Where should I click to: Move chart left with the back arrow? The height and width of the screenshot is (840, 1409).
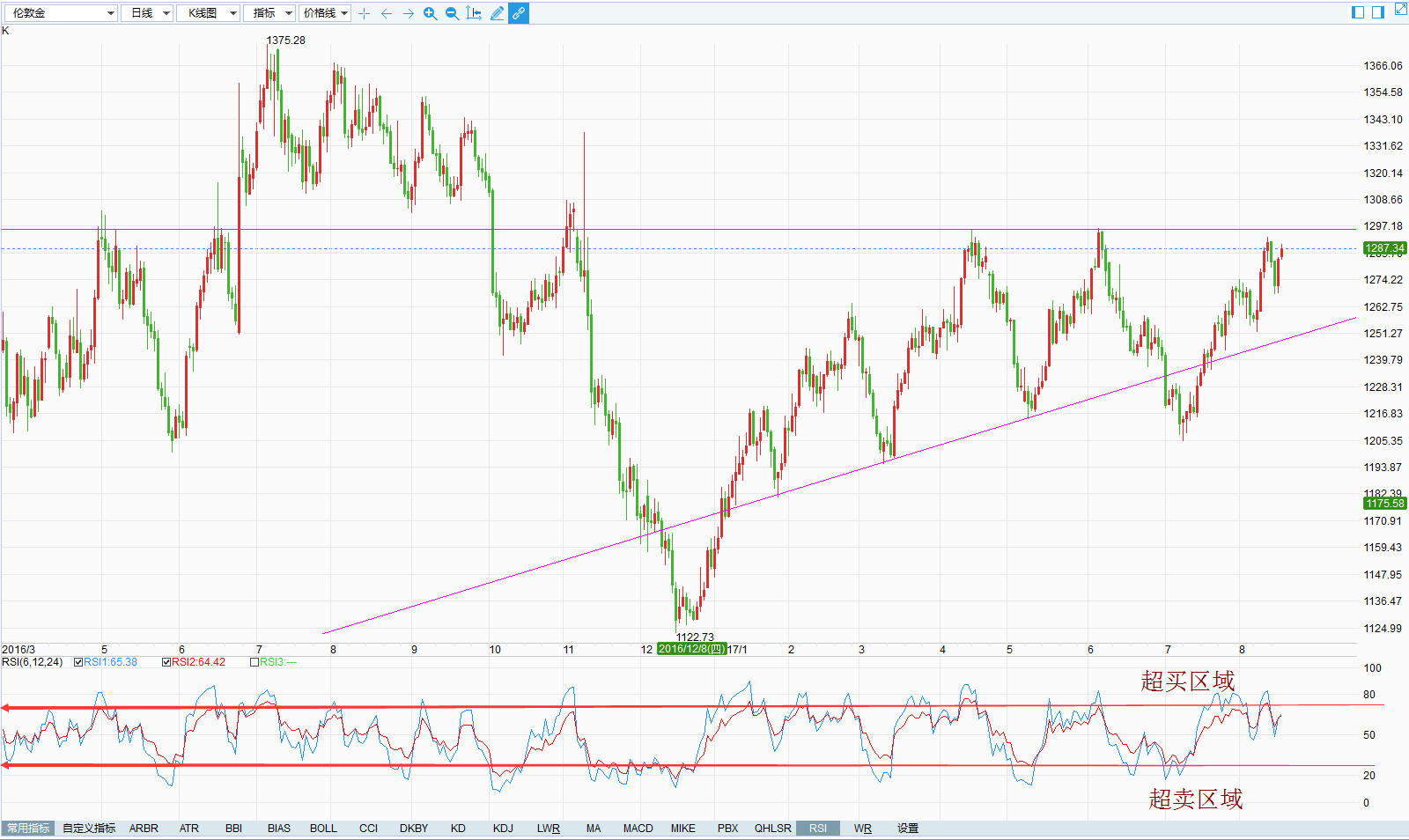pyautogui.click(x=387, y=13)
